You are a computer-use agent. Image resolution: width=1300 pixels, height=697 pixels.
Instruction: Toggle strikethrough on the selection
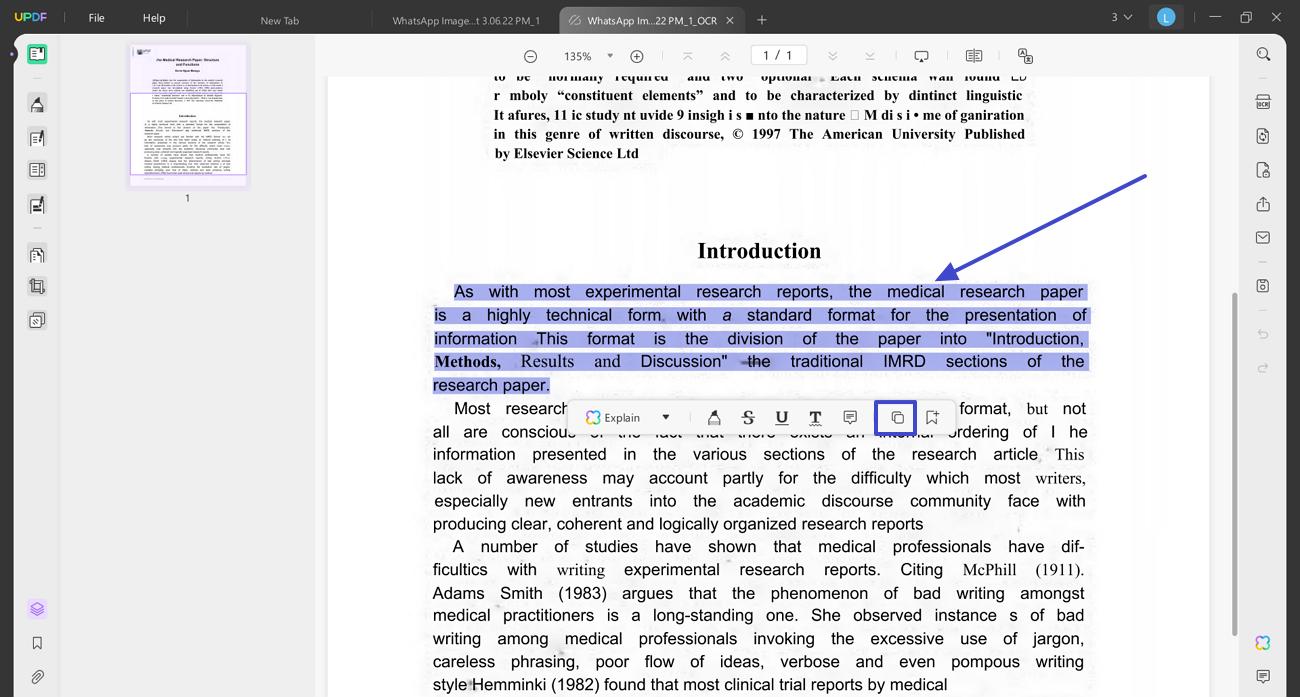click(x=748, y=417)
